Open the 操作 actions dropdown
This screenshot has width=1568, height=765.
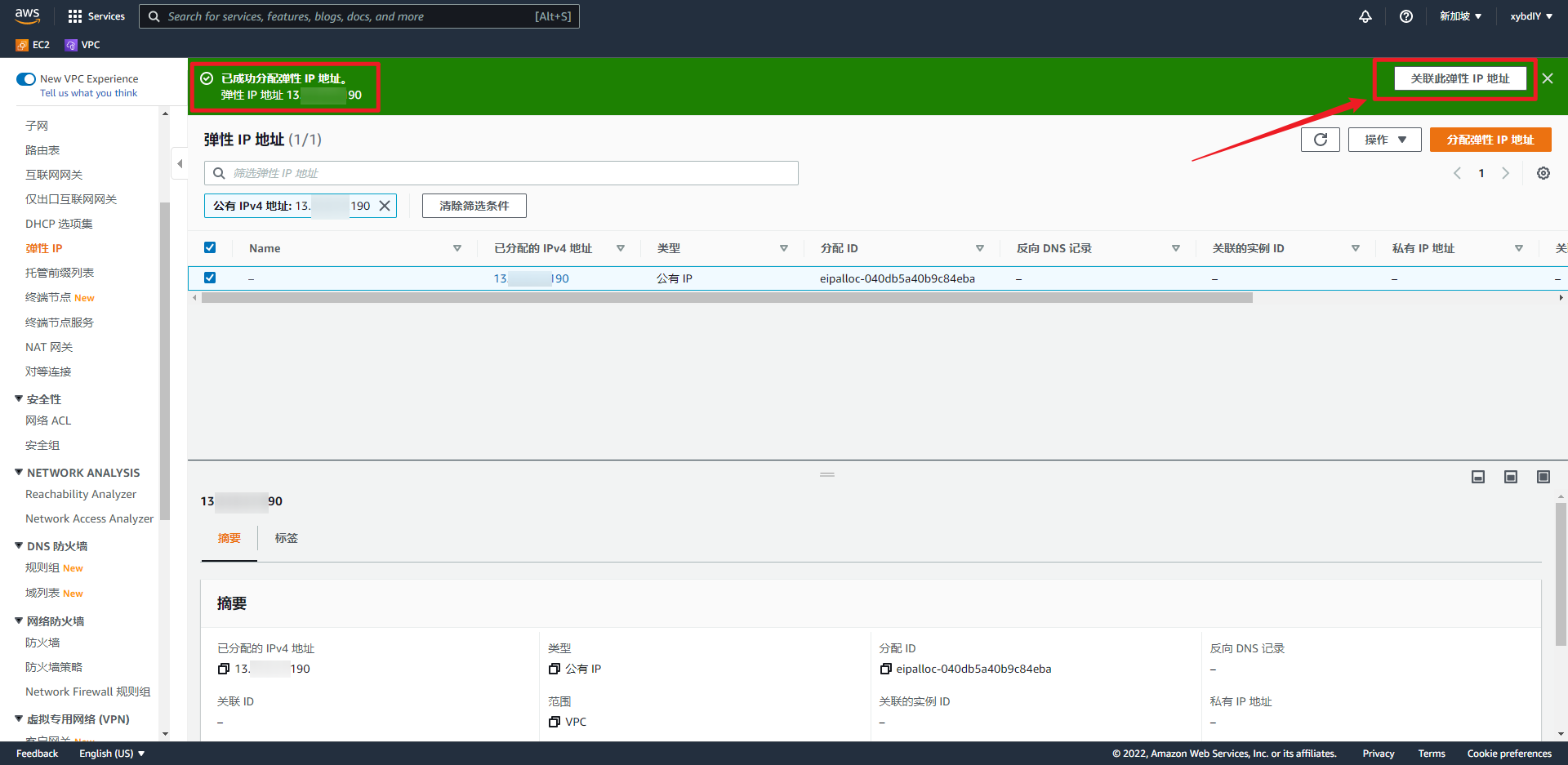click(1385, 140)
